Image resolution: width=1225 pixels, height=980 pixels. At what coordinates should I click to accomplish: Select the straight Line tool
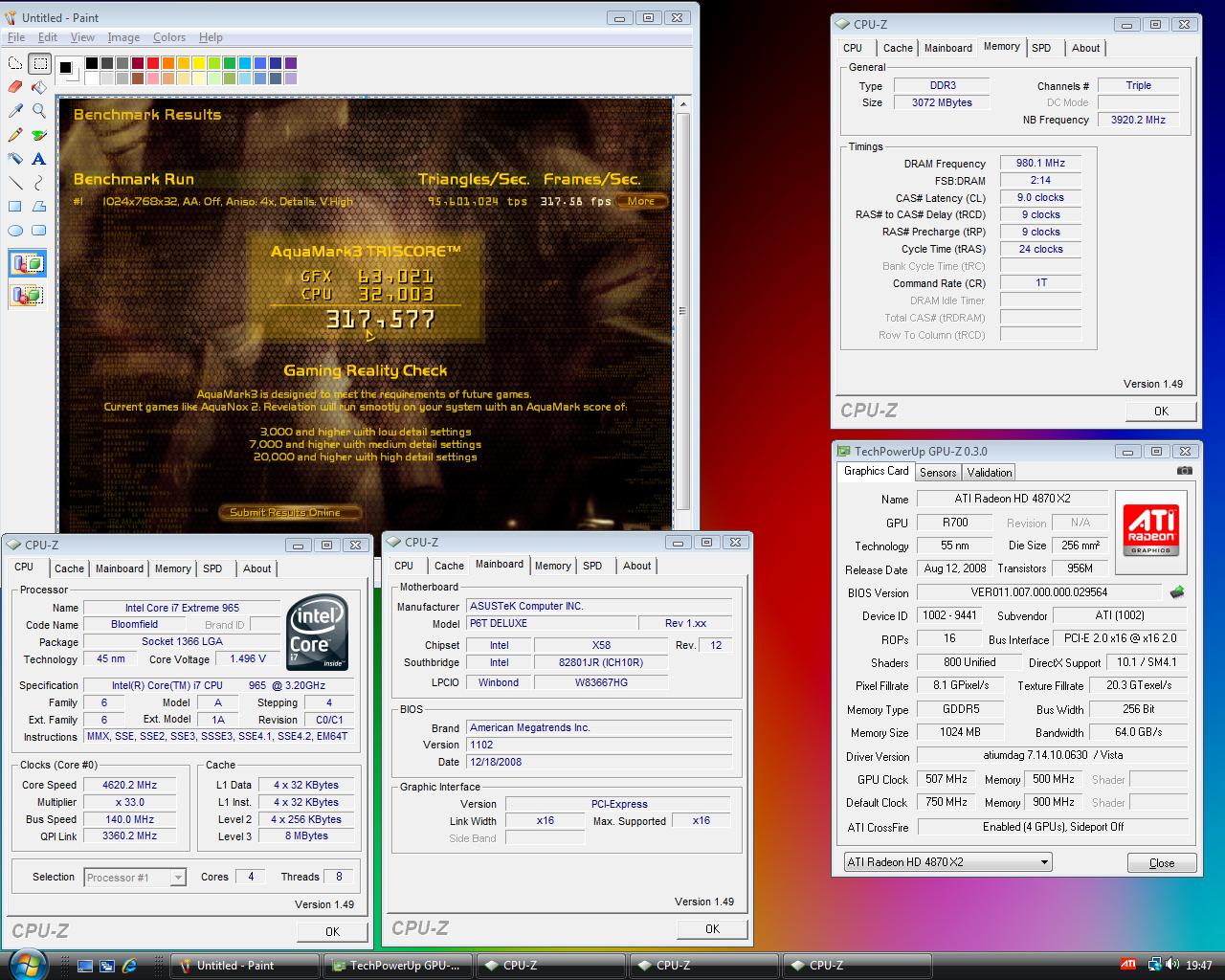pos(15,182)
